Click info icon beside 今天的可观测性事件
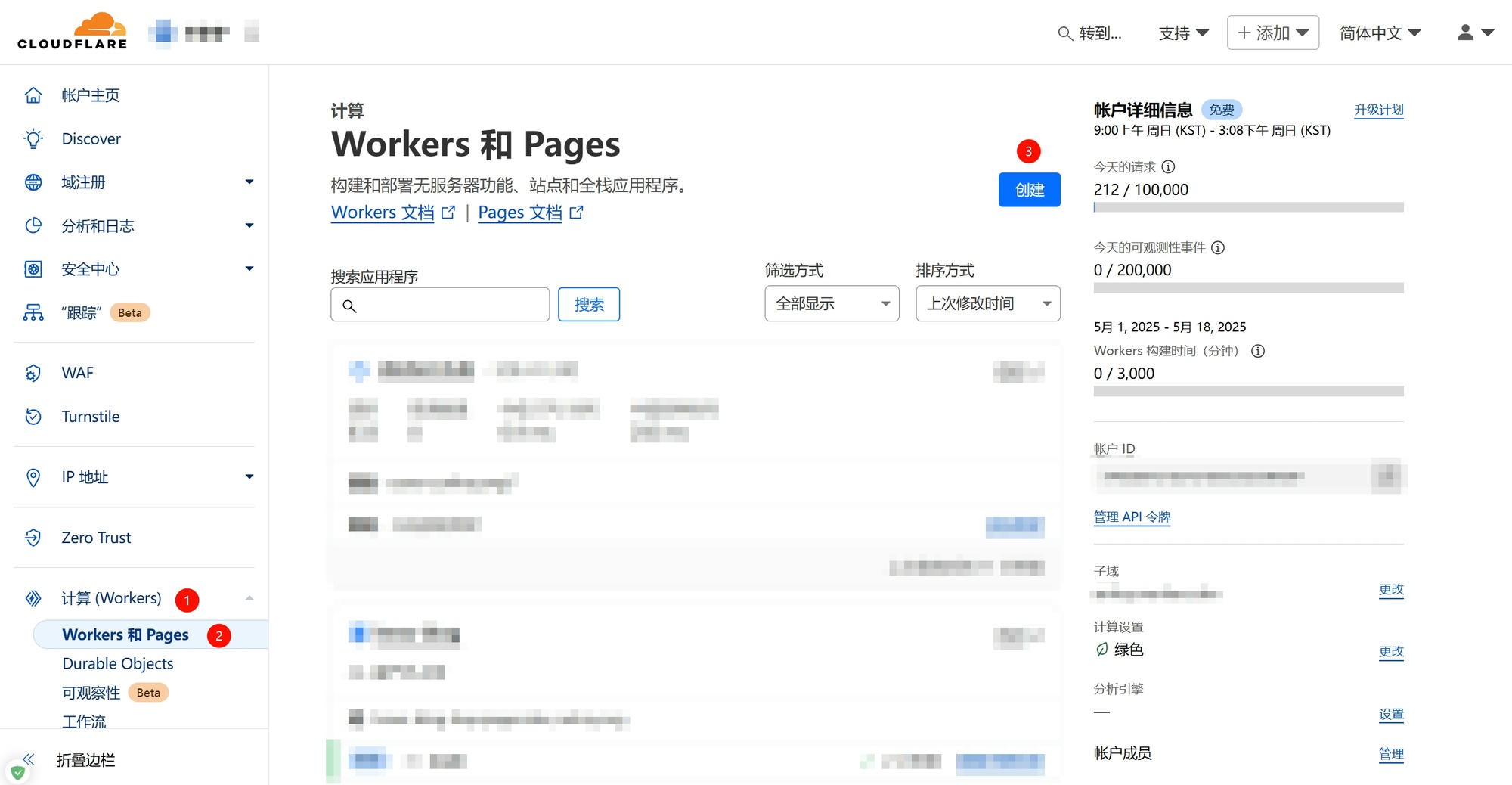The width and height of the screenshot is (1512, 785). click(1218, 247)
